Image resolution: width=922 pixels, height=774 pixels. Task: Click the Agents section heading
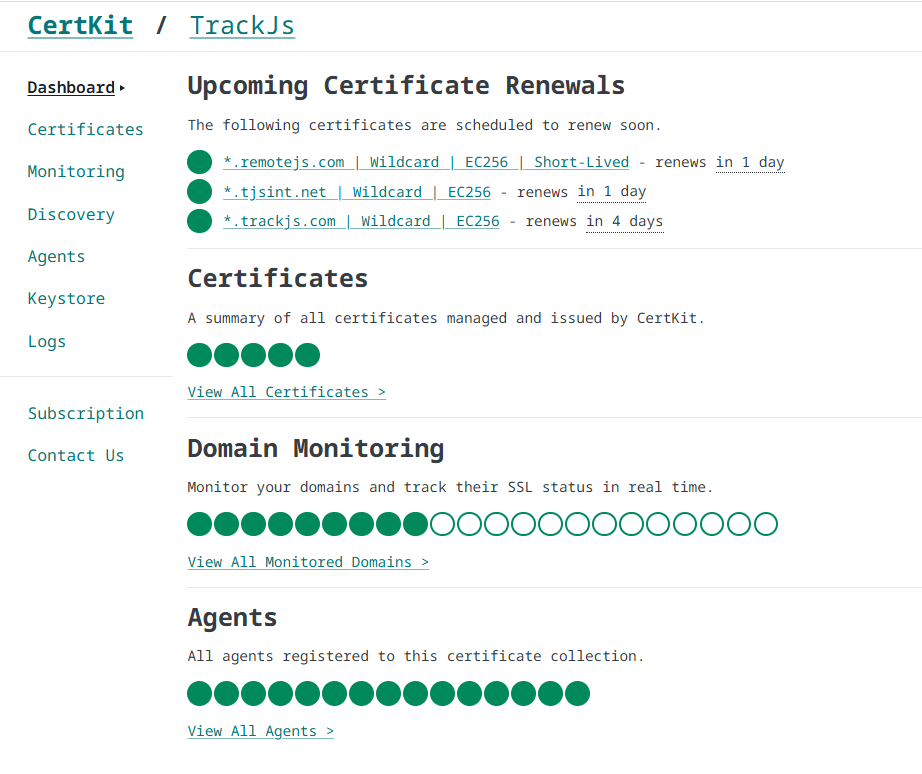pos(232,618)
